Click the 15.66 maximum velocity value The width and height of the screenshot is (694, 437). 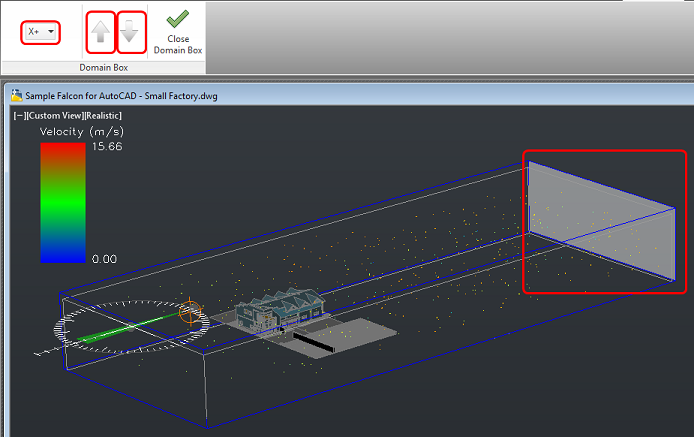[x=107, y=147]
